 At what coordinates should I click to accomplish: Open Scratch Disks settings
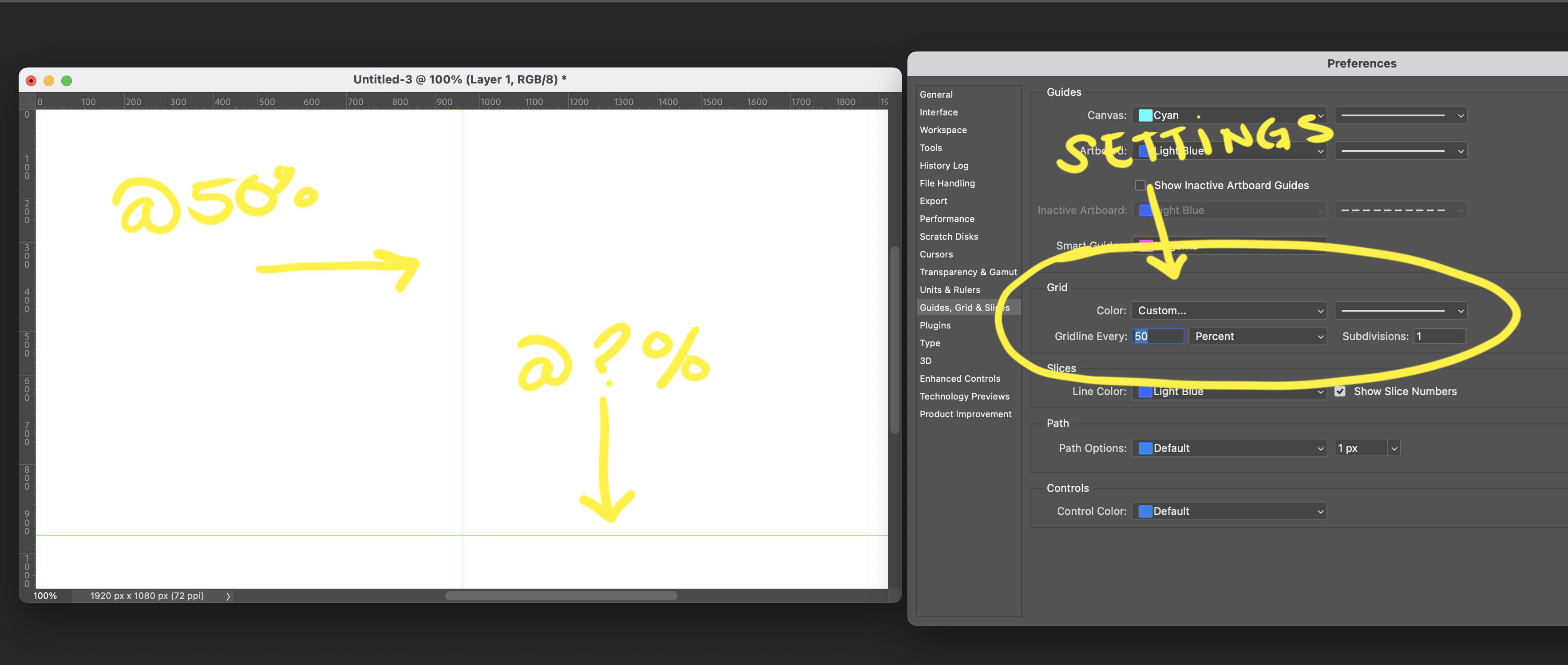click(949, 236)
